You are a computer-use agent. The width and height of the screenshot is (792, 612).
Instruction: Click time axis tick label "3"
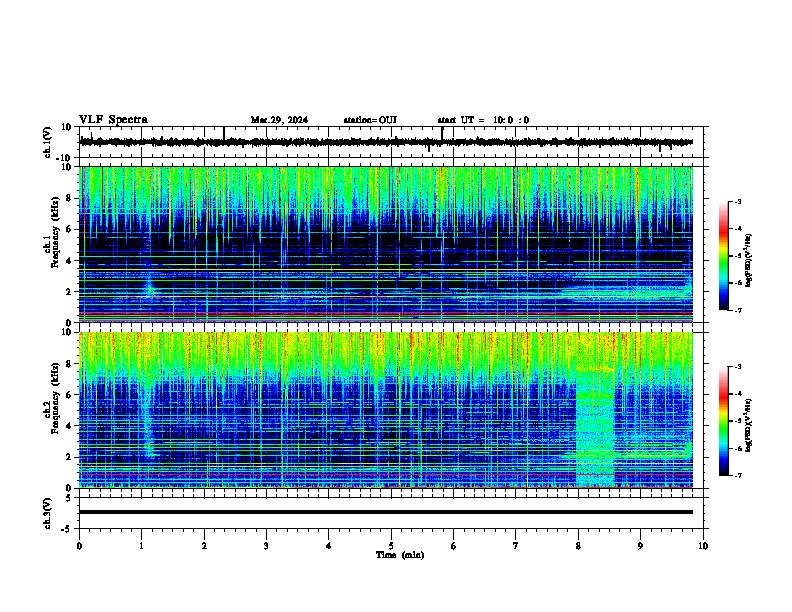266,546
